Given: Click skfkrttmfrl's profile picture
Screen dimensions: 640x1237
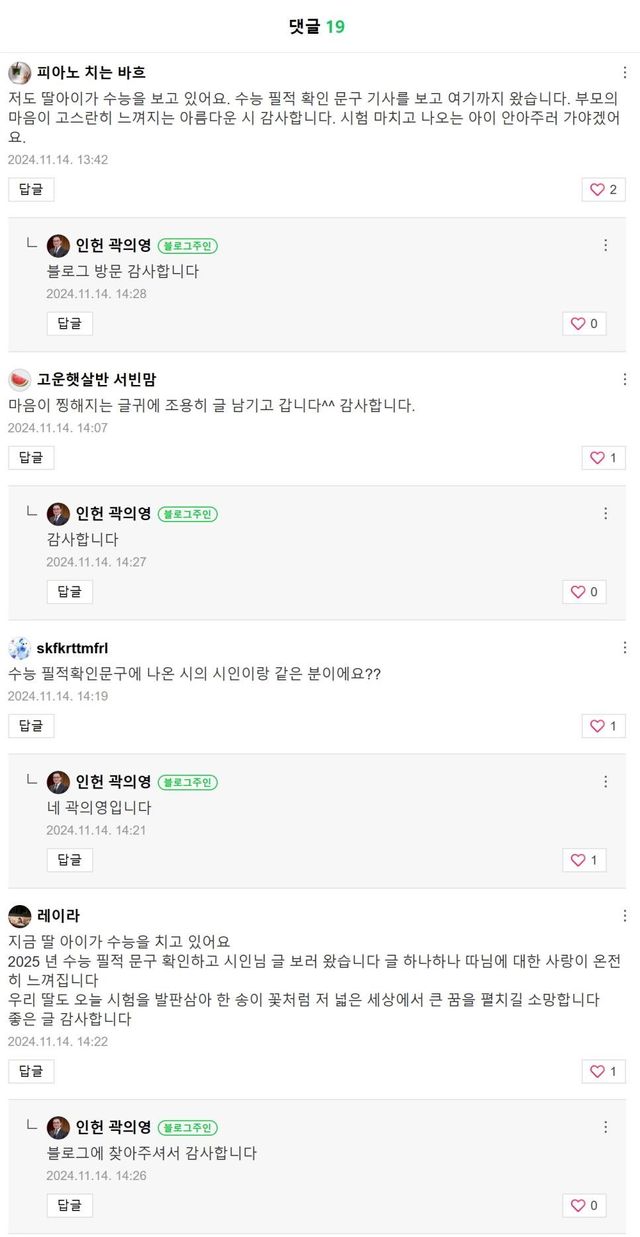Looking at the screenshot, I should tap(19, 648).
